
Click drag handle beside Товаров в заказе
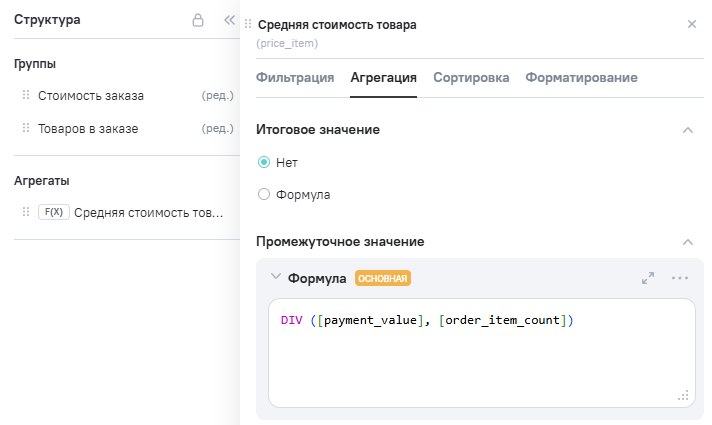[x=26, y=129]
